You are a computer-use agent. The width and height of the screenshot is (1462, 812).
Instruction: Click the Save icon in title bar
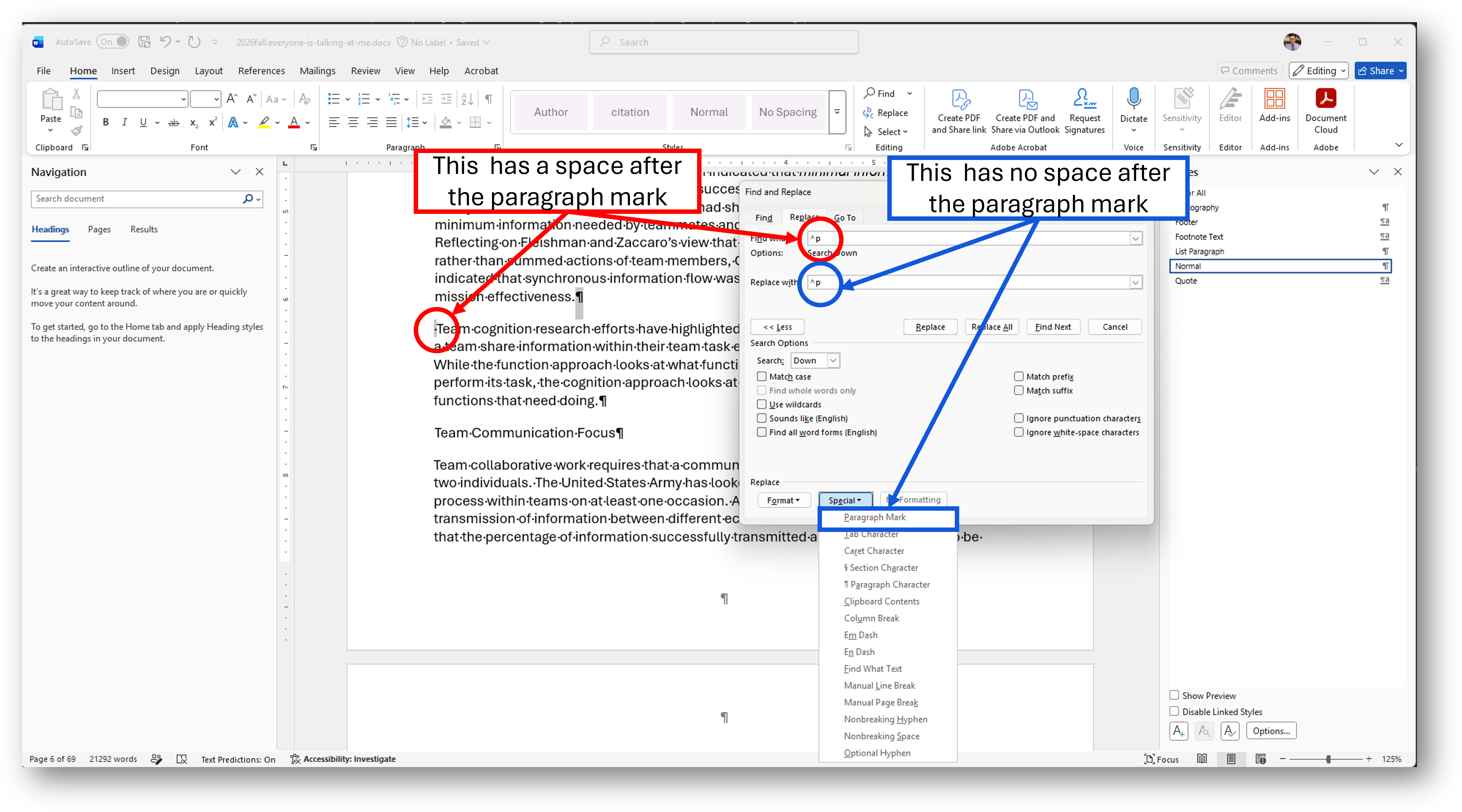coord(144,42)
